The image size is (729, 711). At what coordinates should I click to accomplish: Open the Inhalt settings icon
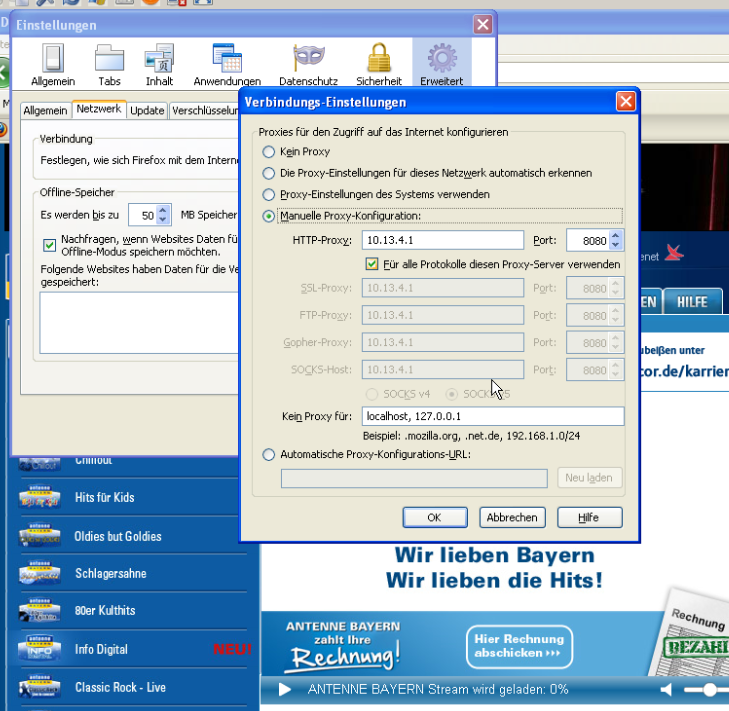click(159, 64)
